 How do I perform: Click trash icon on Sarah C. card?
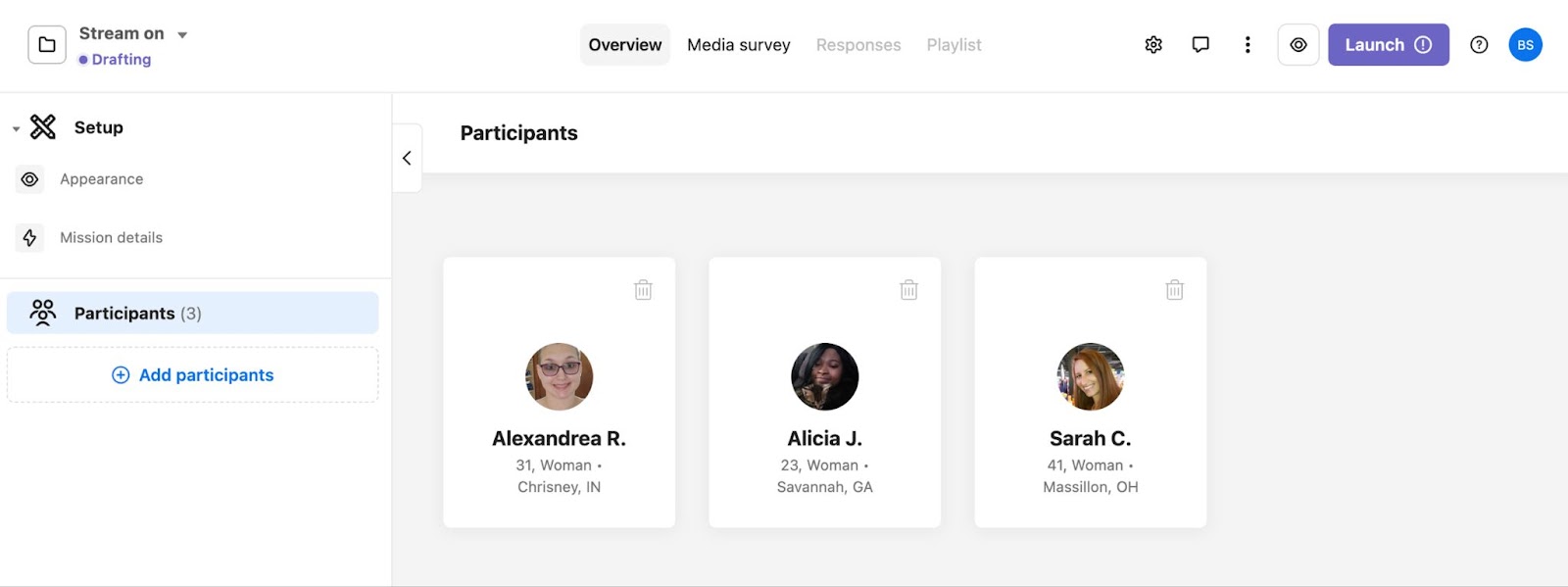(1174, 290)
